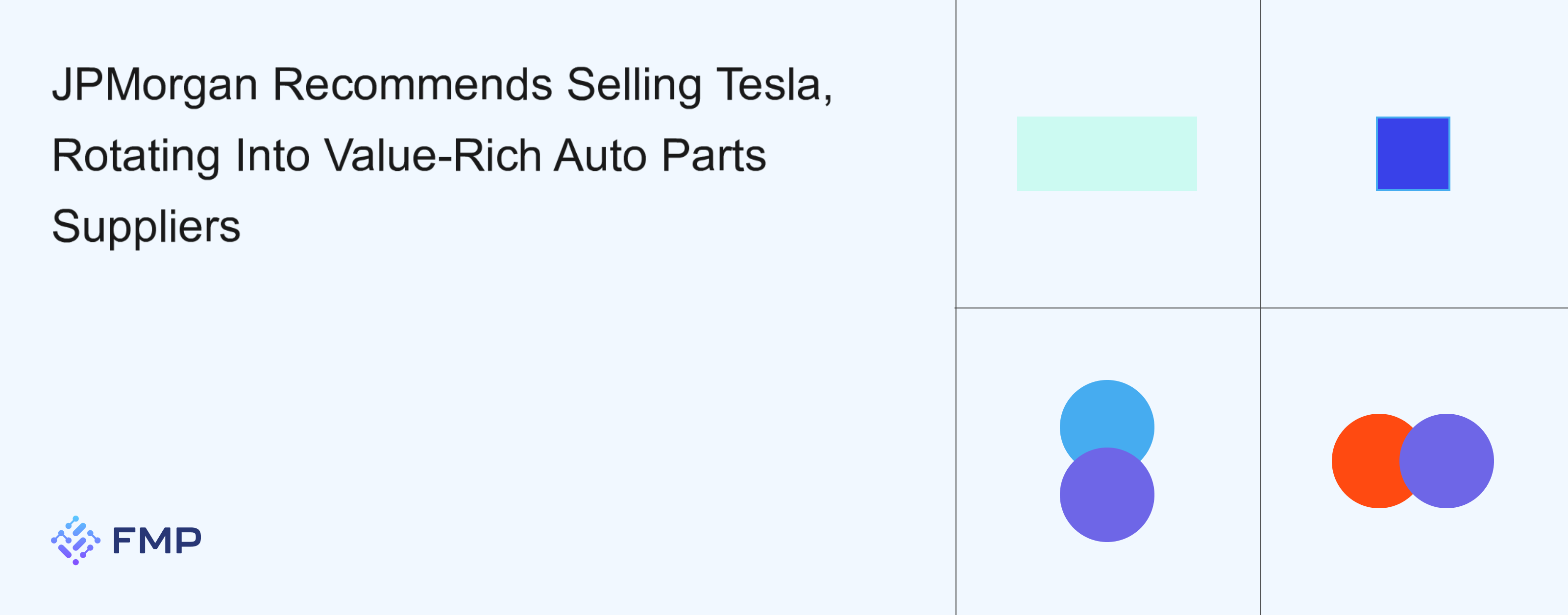The height and width of the screenshot is (615, 1568).
Task: Click the orange circle
Action: (x=1364, y=460)
